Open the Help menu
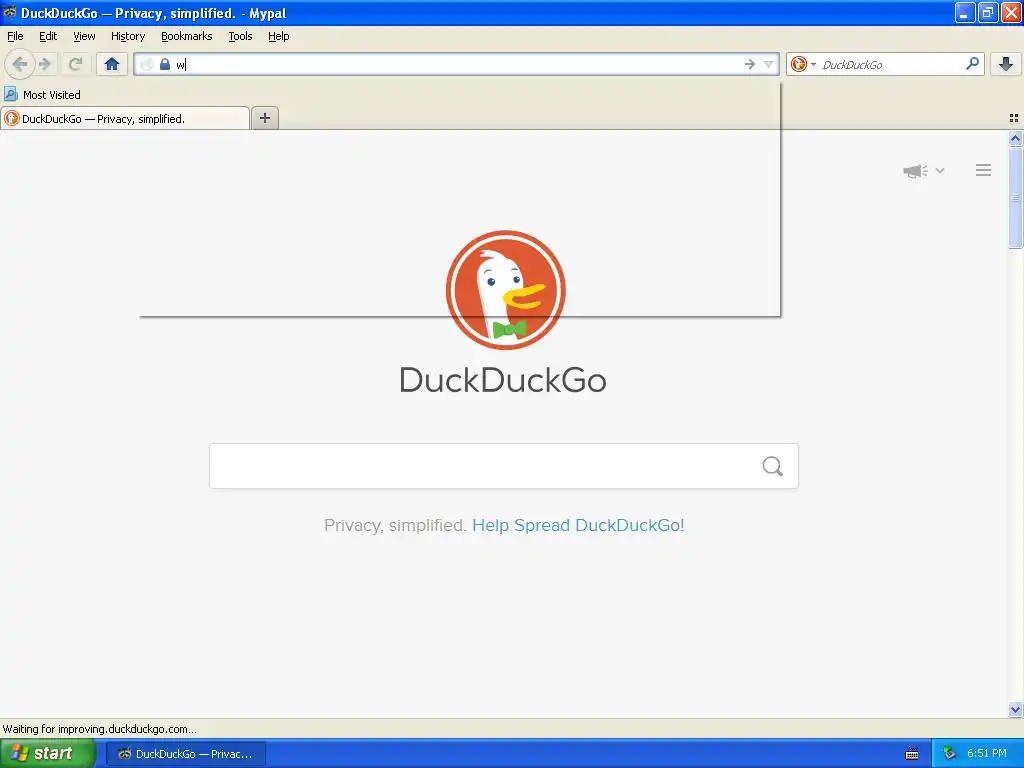Viewport: 1024px width, 768px height. (x=279, y=36)
